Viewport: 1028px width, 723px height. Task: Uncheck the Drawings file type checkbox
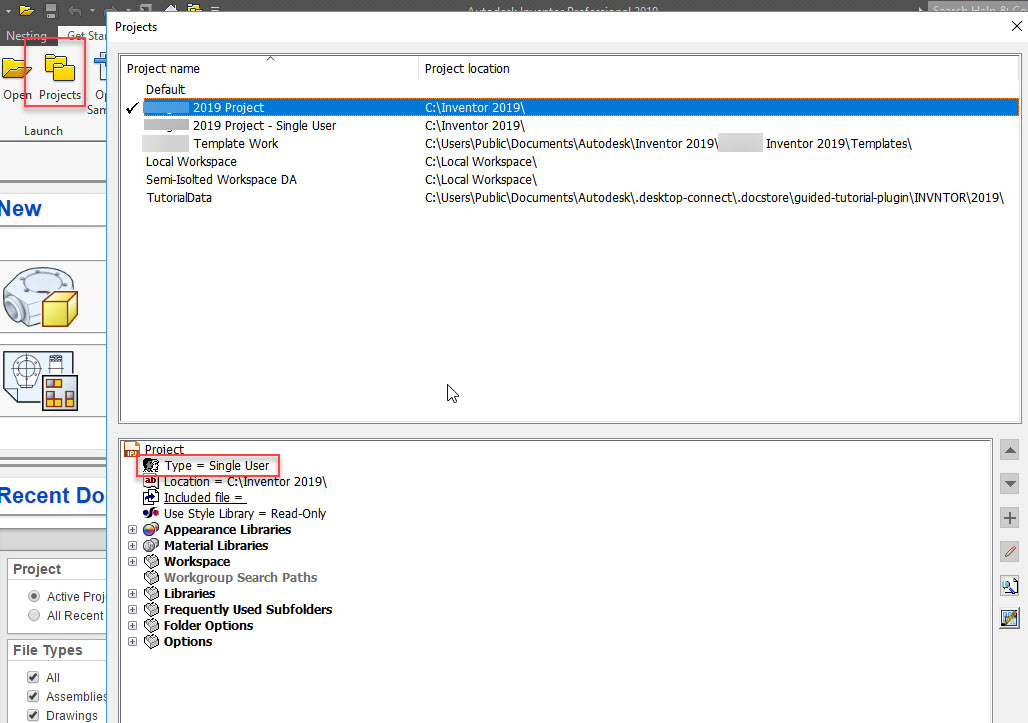click(x=34, y=715)
